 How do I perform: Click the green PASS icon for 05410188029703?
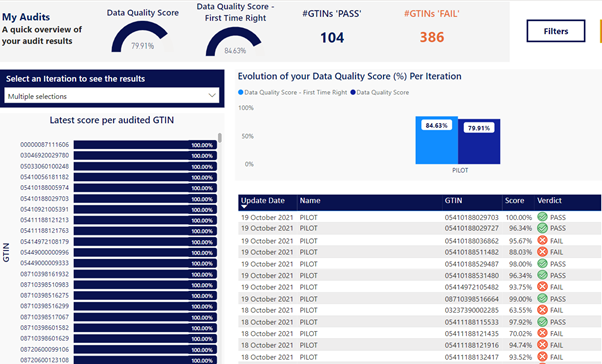point(542,217)
